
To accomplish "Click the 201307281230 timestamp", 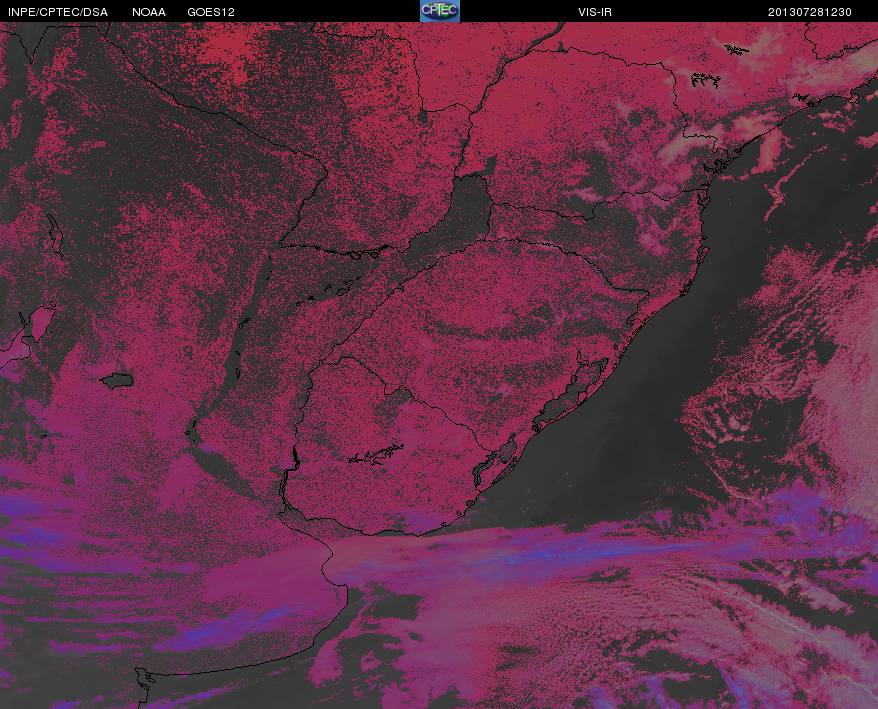I will [x=810, y=12].
